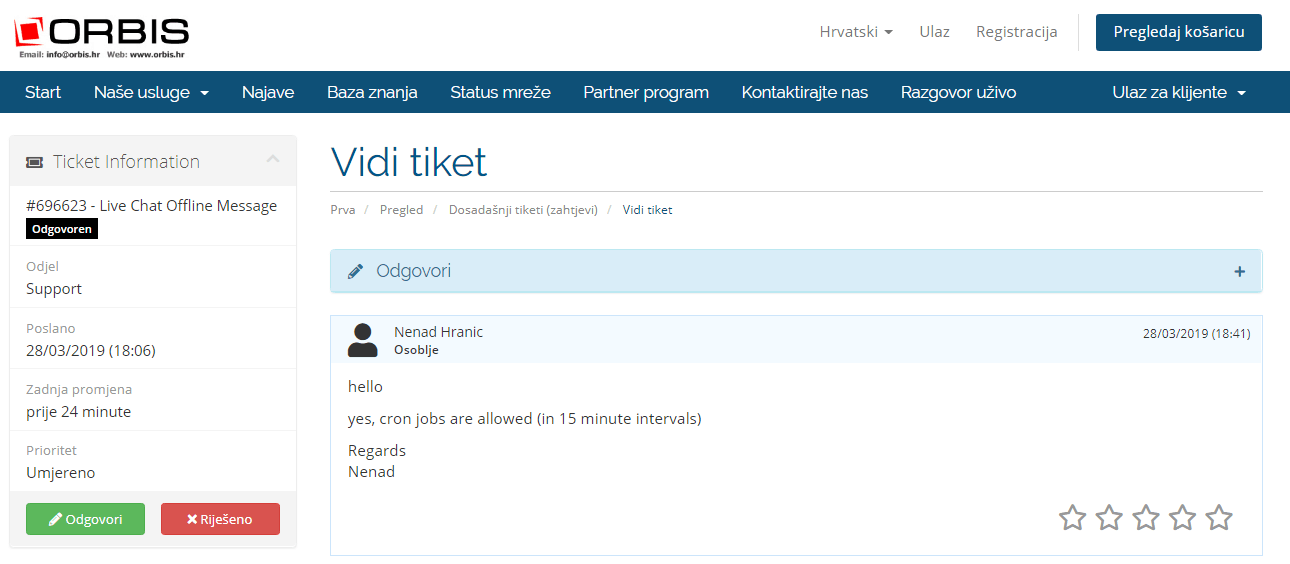Rate reply with first star
Screen dimensions: 1290x564
click(1072, 518)
